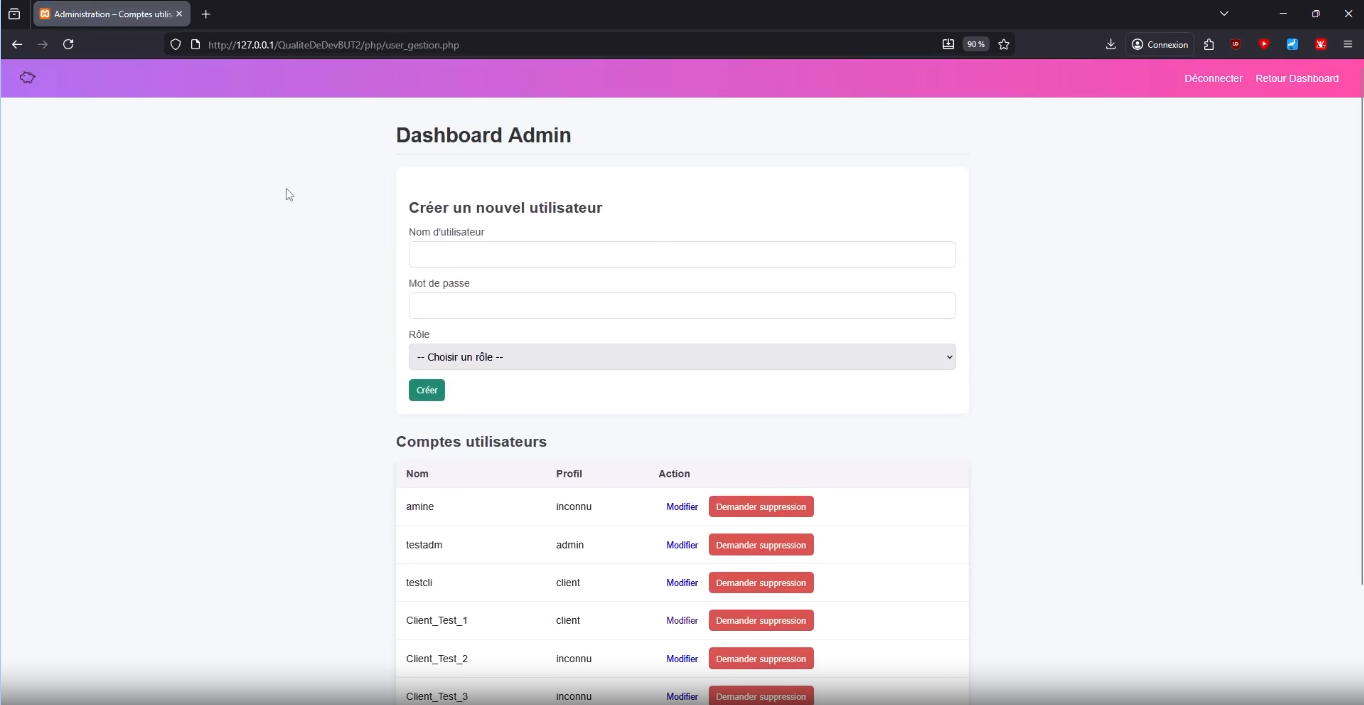
Task: Click Retour Dashboard link
Action: click(x=1296, y=79)
